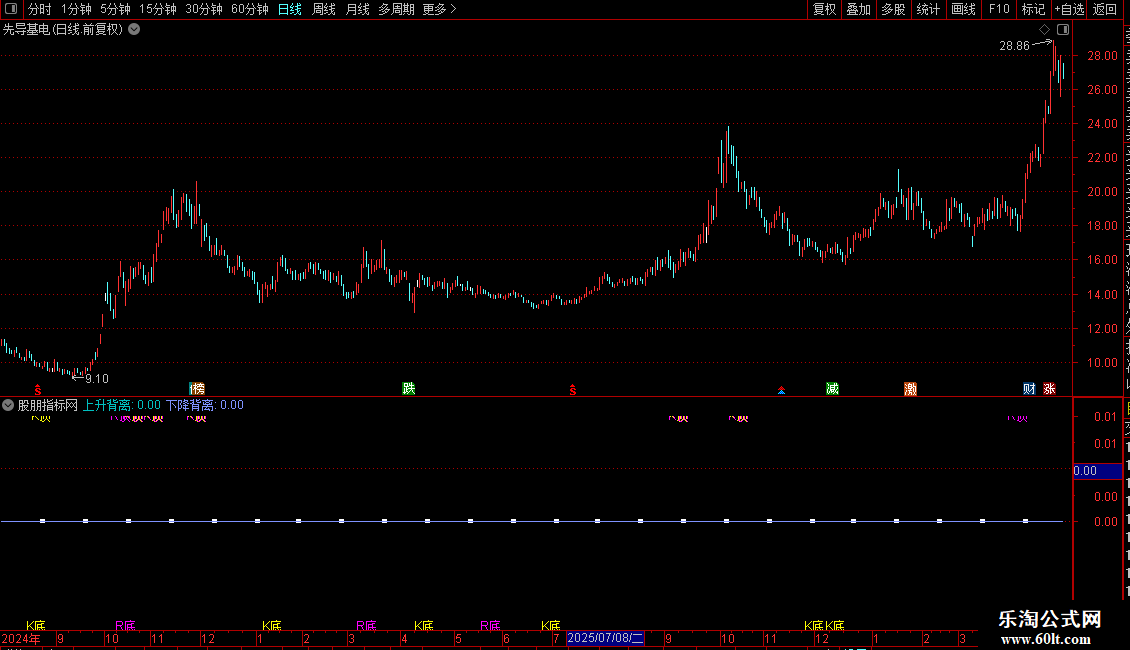Image resolution: width=1130 pixels, height=650 pixels.
Task: Switch to 1分钟 period
Action: click(76, 9)
